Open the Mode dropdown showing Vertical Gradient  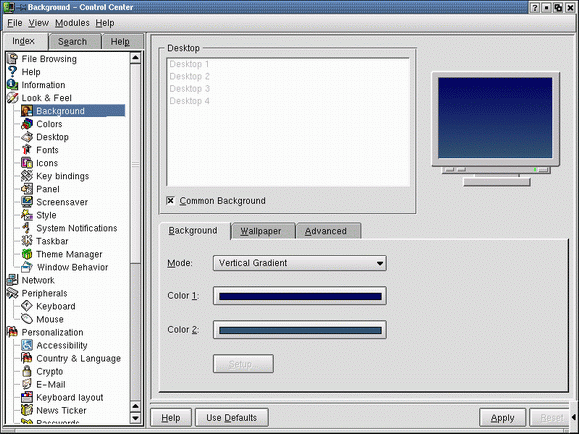point(300,263)
